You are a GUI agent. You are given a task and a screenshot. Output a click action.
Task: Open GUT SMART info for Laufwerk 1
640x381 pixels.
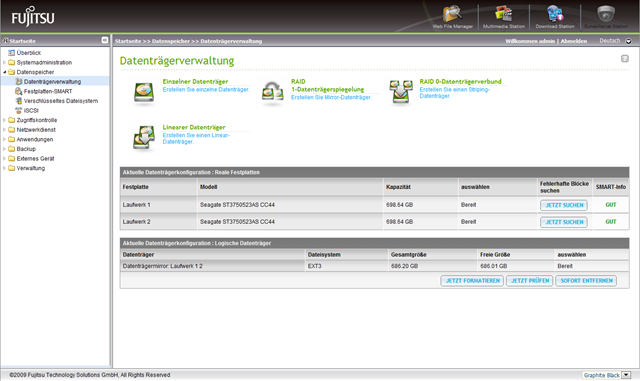coord(611,205)
